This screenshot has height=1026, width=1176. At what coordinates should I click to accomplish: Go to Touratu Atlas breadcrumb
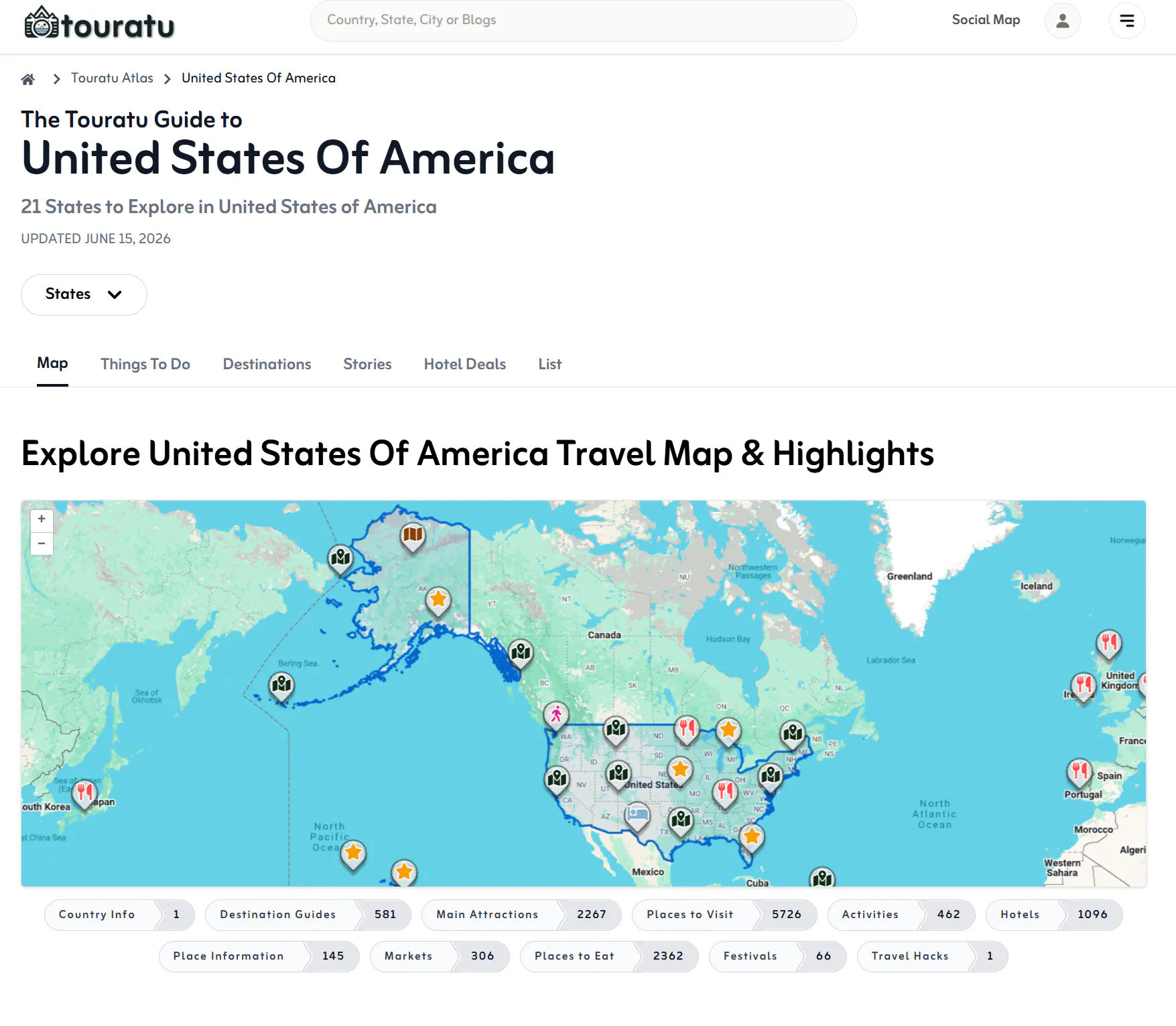click(112, 78)
